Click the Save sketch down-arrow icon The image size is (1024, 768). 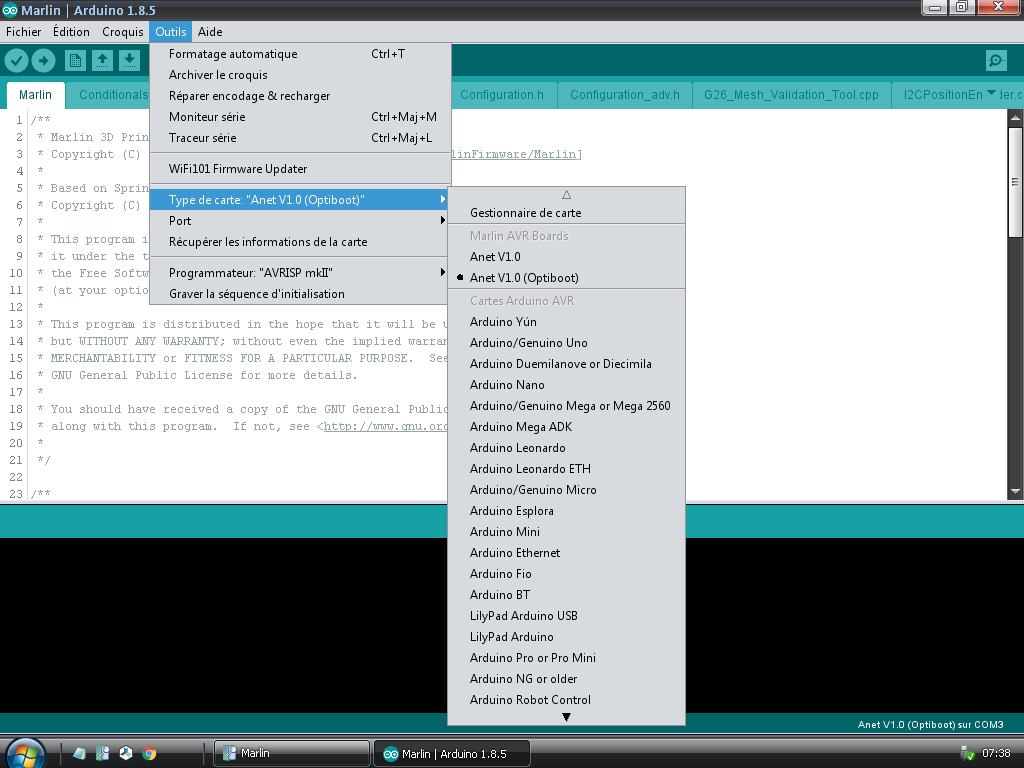pyautogui.click(x=129, y=61)
